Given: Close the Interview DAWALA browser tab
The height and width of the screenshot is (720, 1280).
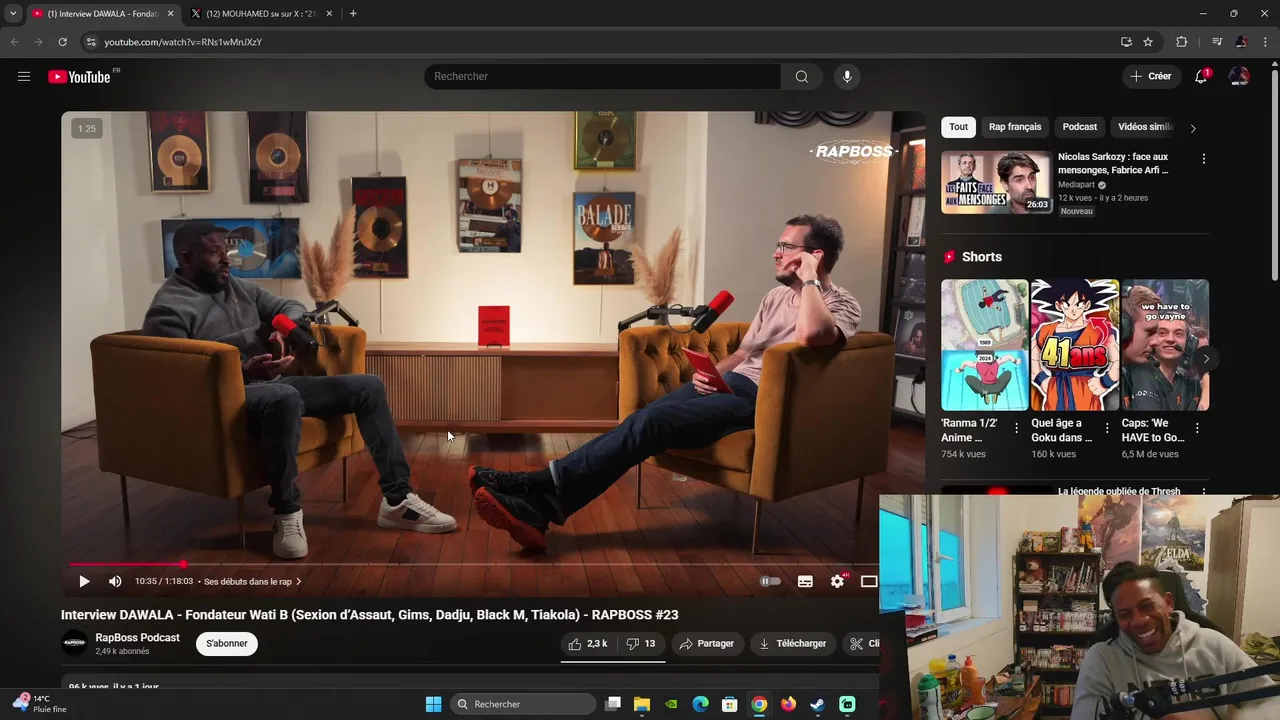Looking at the screenshot, I should tap(170, 14).
